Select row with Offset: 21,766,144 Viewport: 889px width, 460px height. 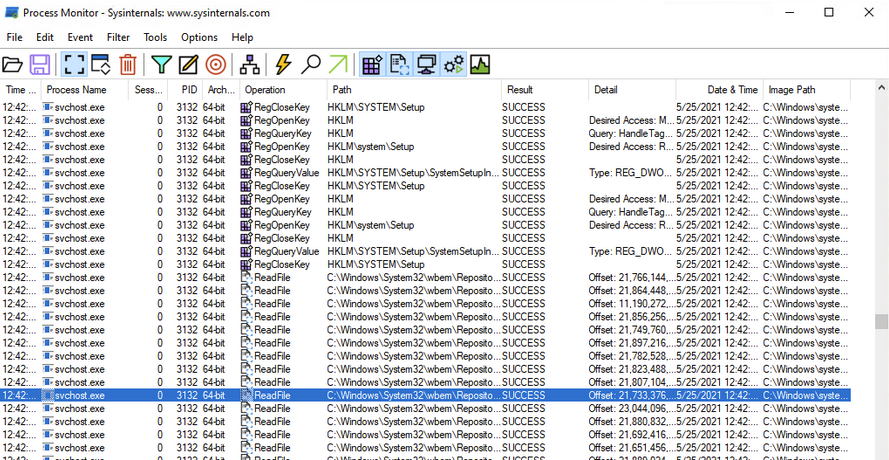click(425, 277)
